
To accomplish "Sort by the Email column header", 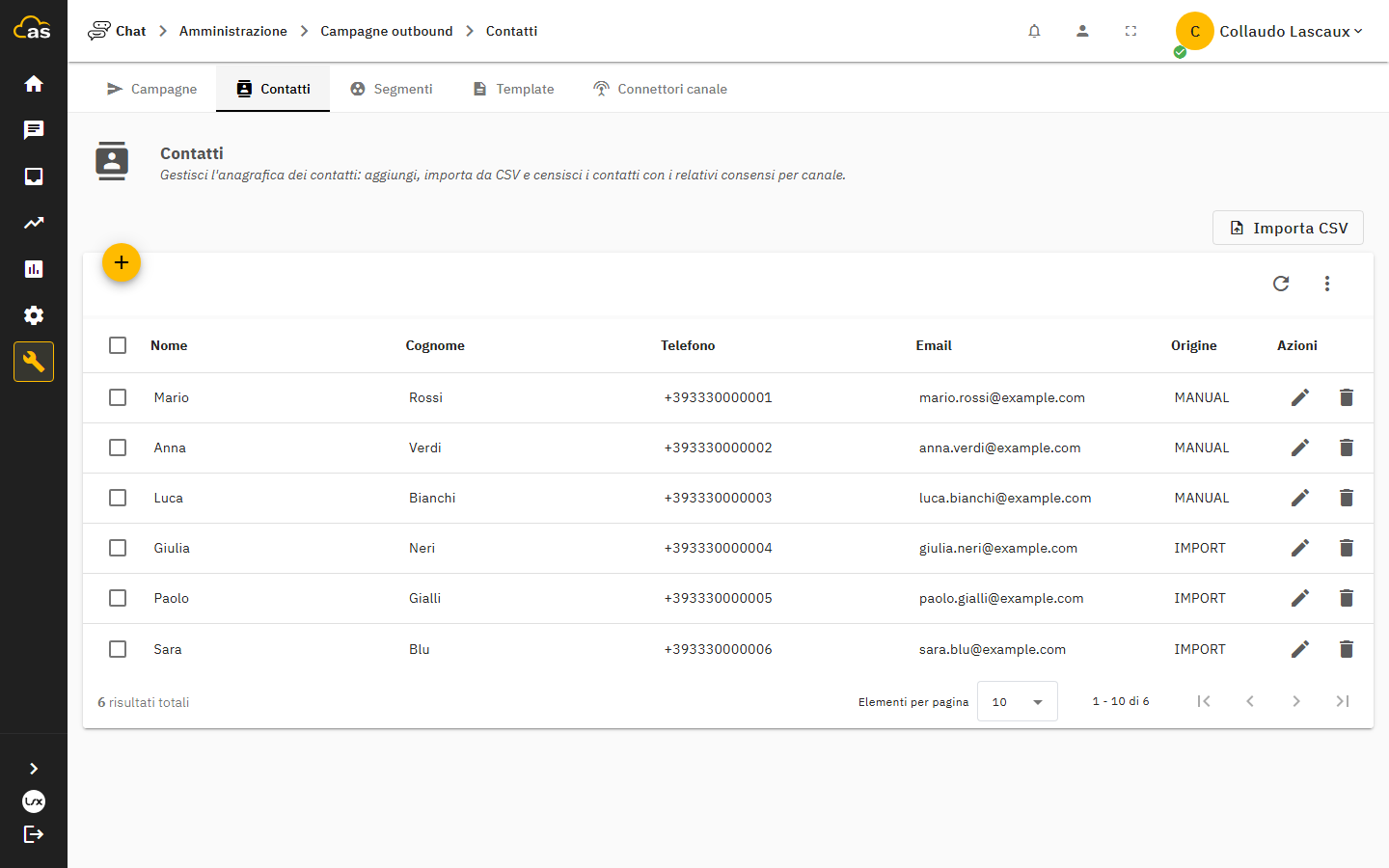I will (934, 345).
